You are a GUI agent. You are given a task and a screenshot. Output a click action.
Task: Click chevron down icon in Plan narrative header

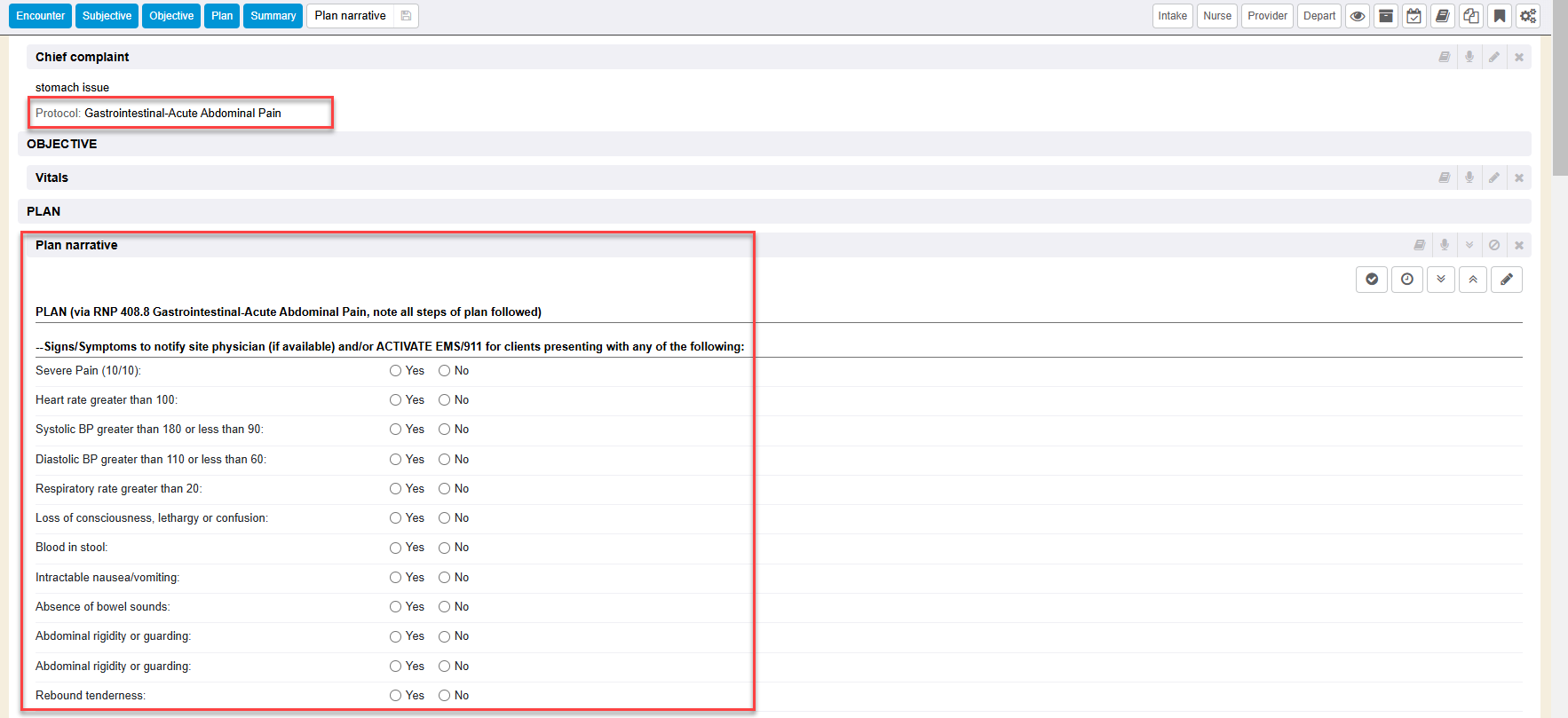coord(1469,245)
